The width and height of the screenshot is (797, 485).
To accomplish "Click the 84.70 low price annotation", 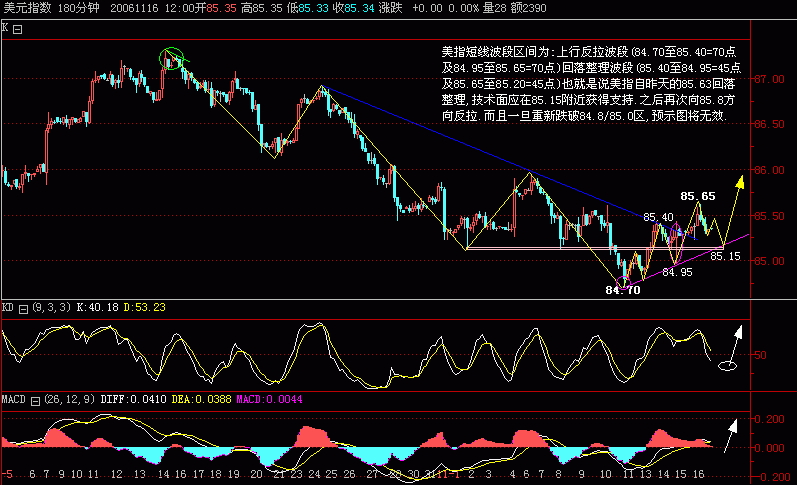I will [x=623, y=290].
